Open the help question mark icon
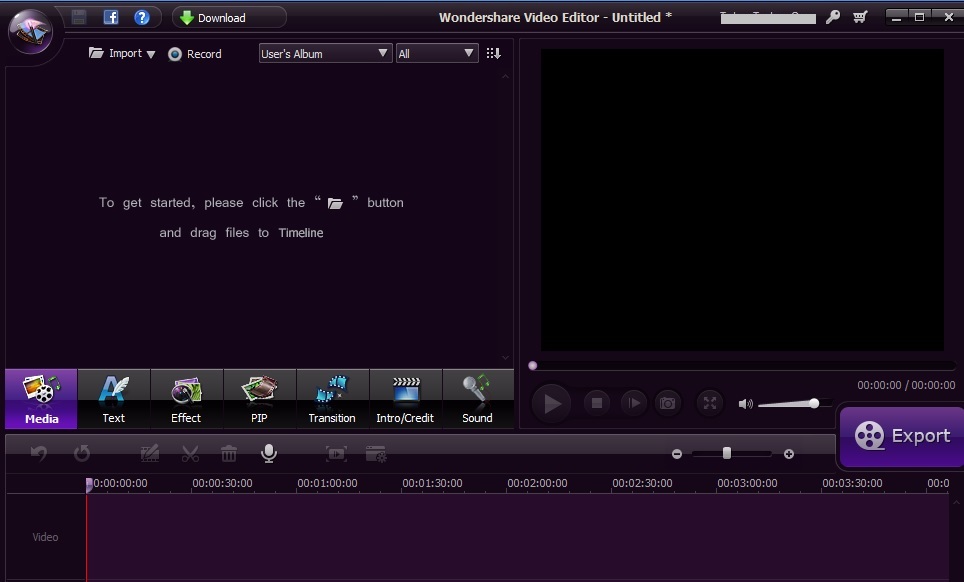The height and width of the screenshot is (582, 964). (x=142, y=17)
